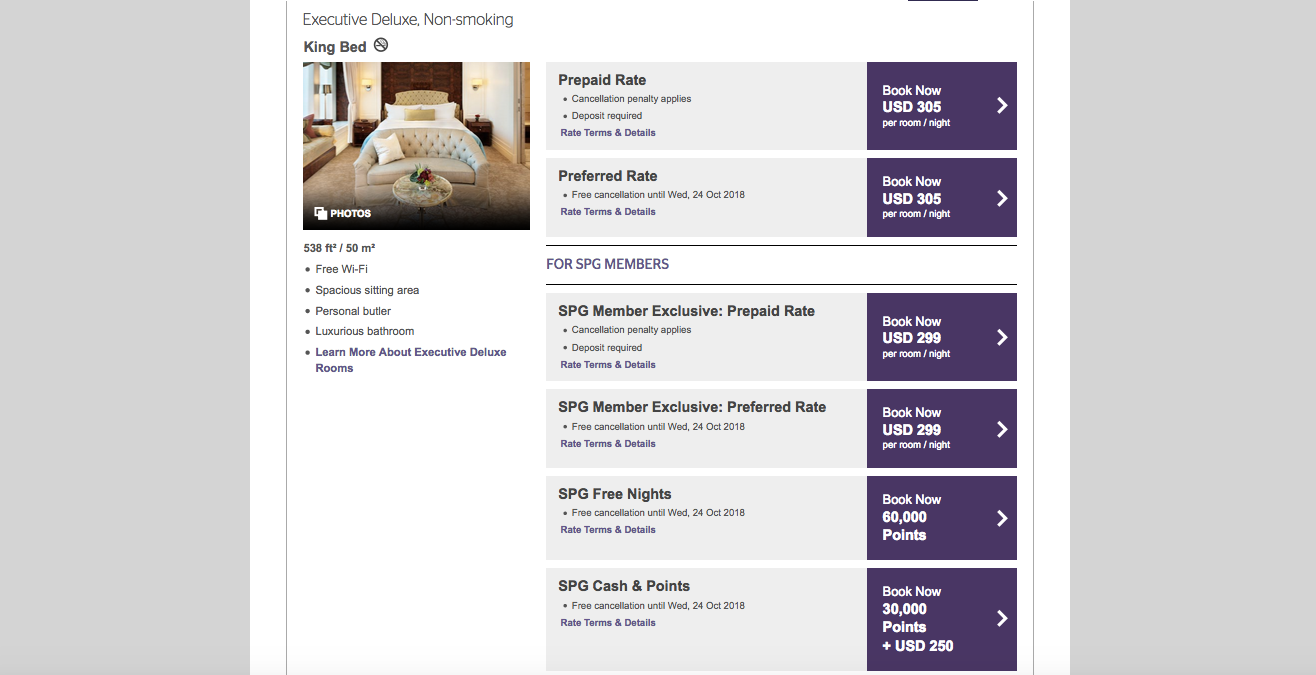Viewport: 1316px width, 675px height.
Task: Open Rate Terms & Details for Prepaid Rate
Action: 608,133
